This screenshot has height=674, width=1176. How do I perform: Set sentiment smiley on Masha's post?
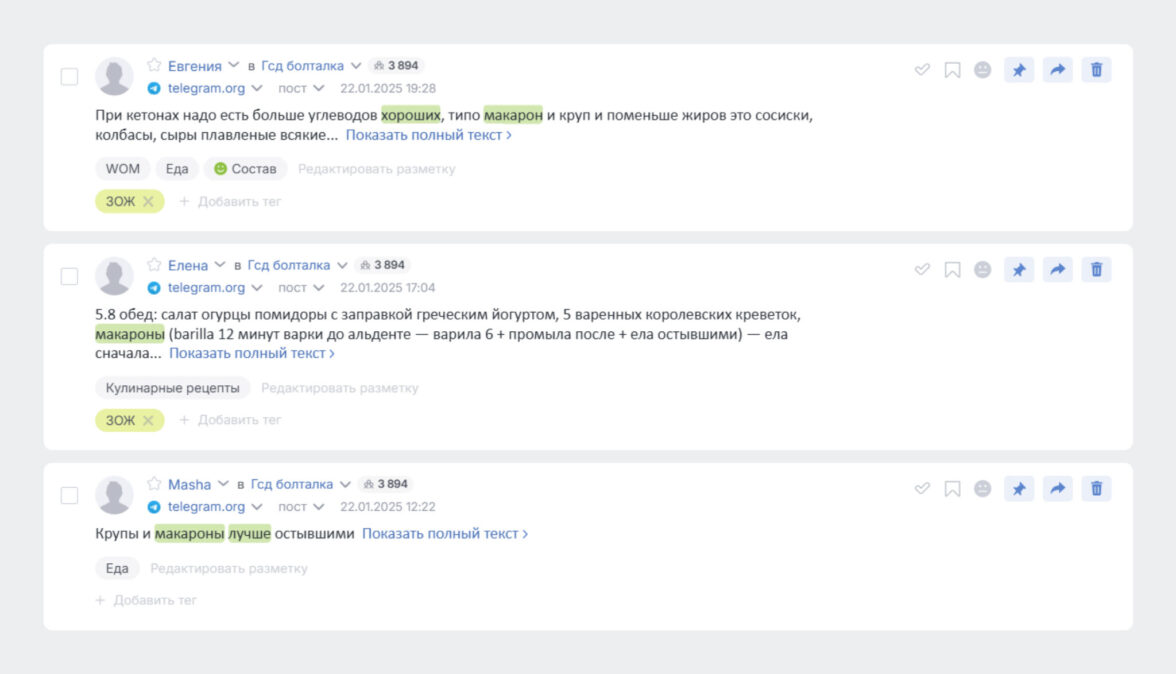tap(982, 488)
